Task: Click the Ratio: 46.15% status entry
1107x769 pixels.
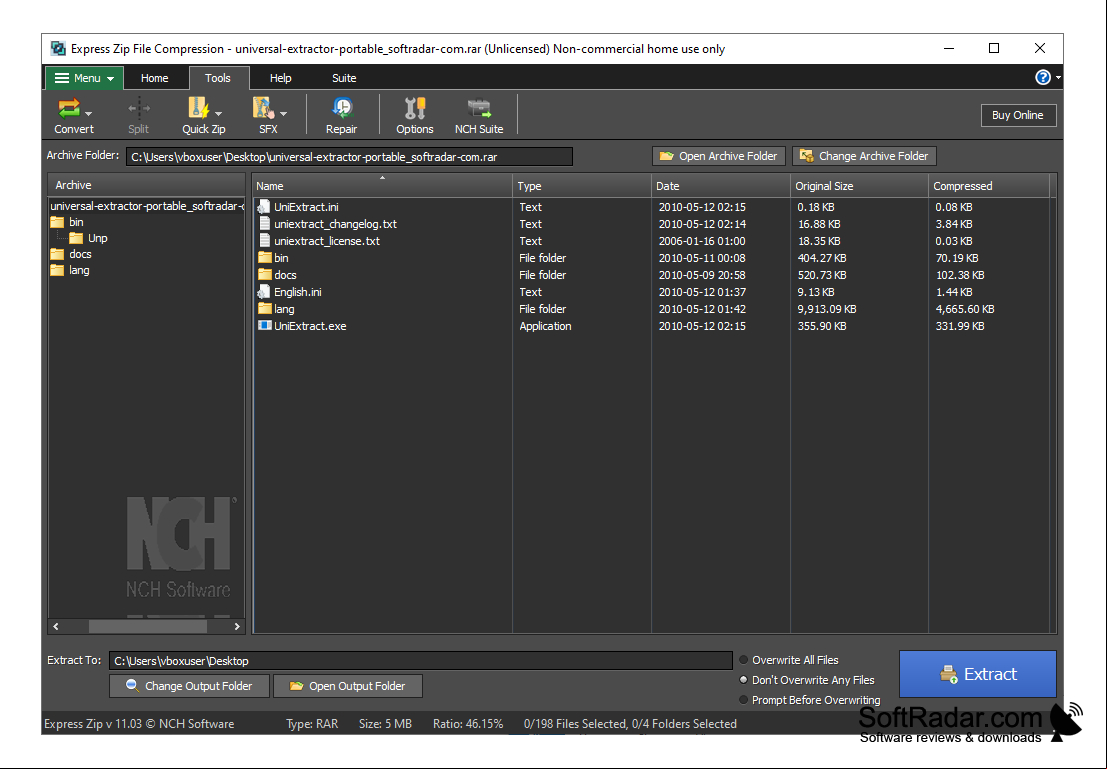Action: click(468, 724)
